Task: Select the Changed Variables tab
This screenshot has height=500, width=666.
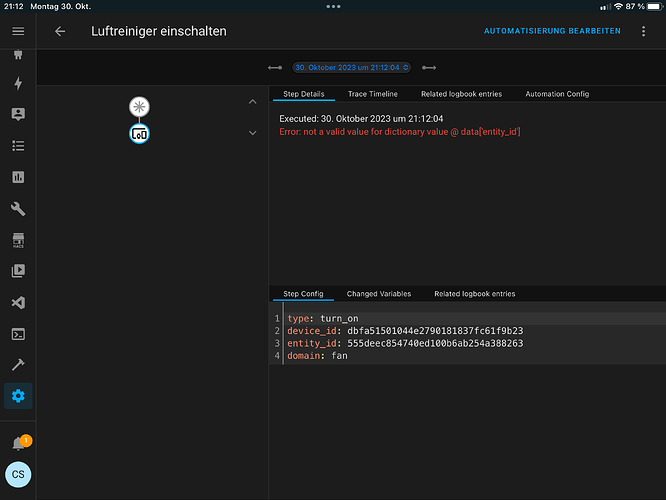Action: click(x=378, y=294)
